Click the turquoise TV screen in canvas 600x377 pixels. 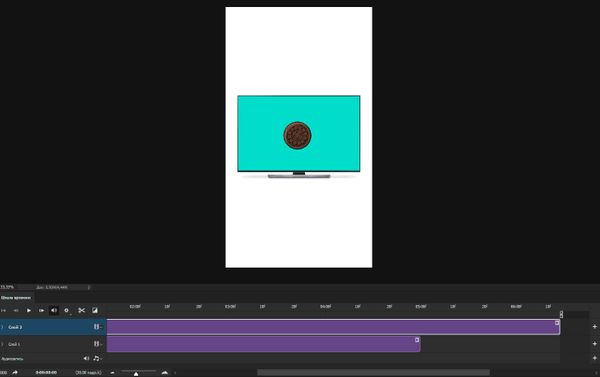[x=299, y=133]
